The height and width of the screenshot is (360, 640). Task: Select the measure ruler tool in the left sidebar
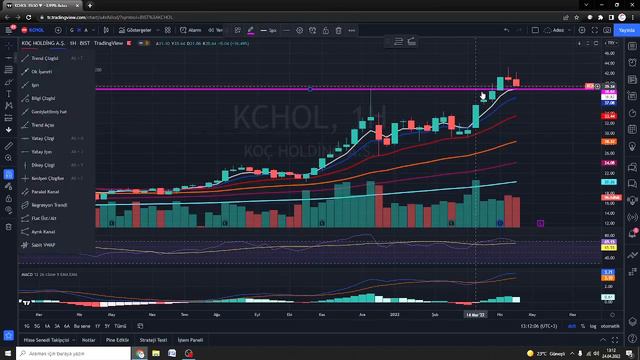[8, 146]
